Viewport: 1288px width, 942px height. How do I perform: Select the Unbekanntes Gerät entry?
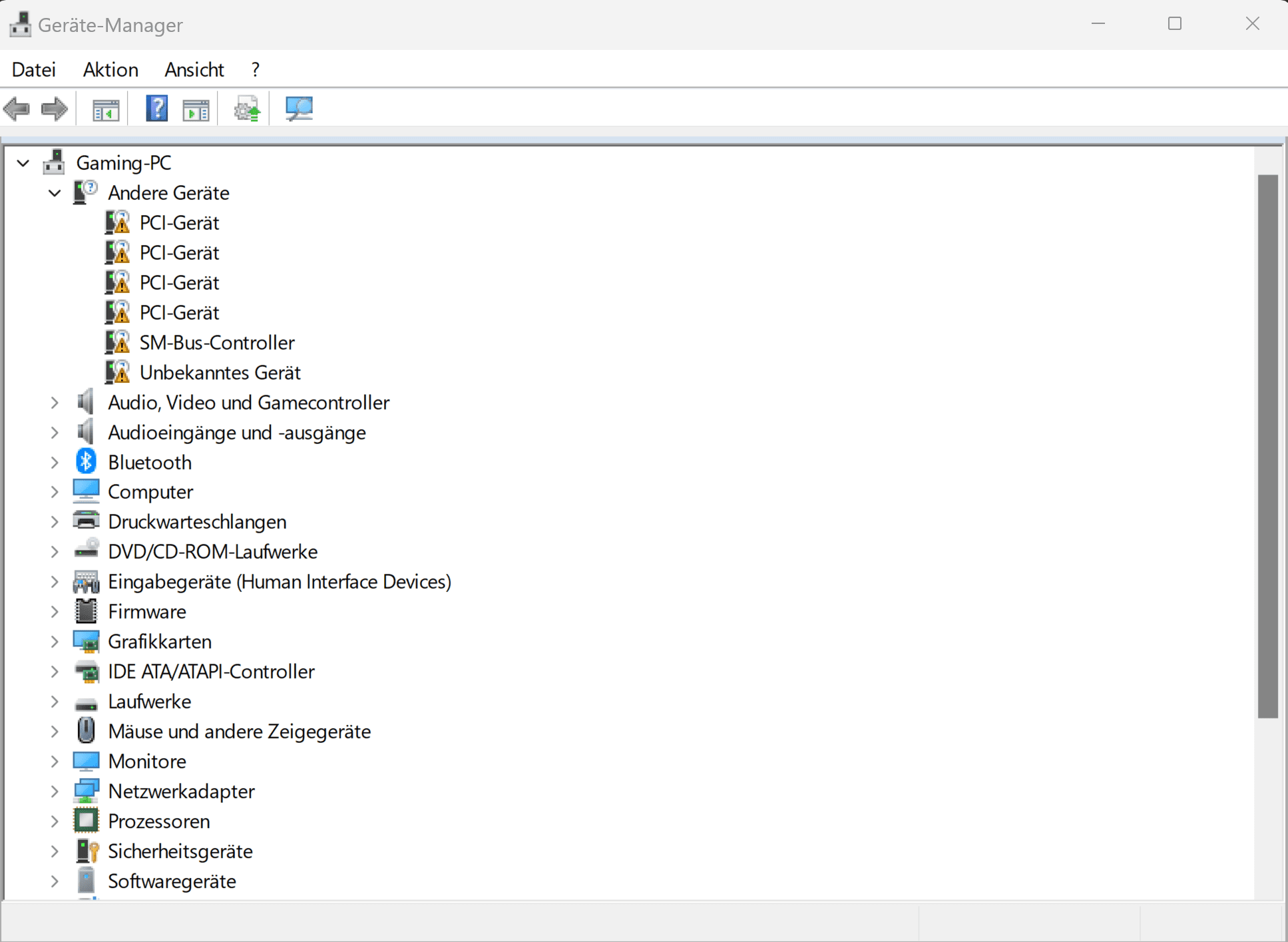tap(220, 373)
